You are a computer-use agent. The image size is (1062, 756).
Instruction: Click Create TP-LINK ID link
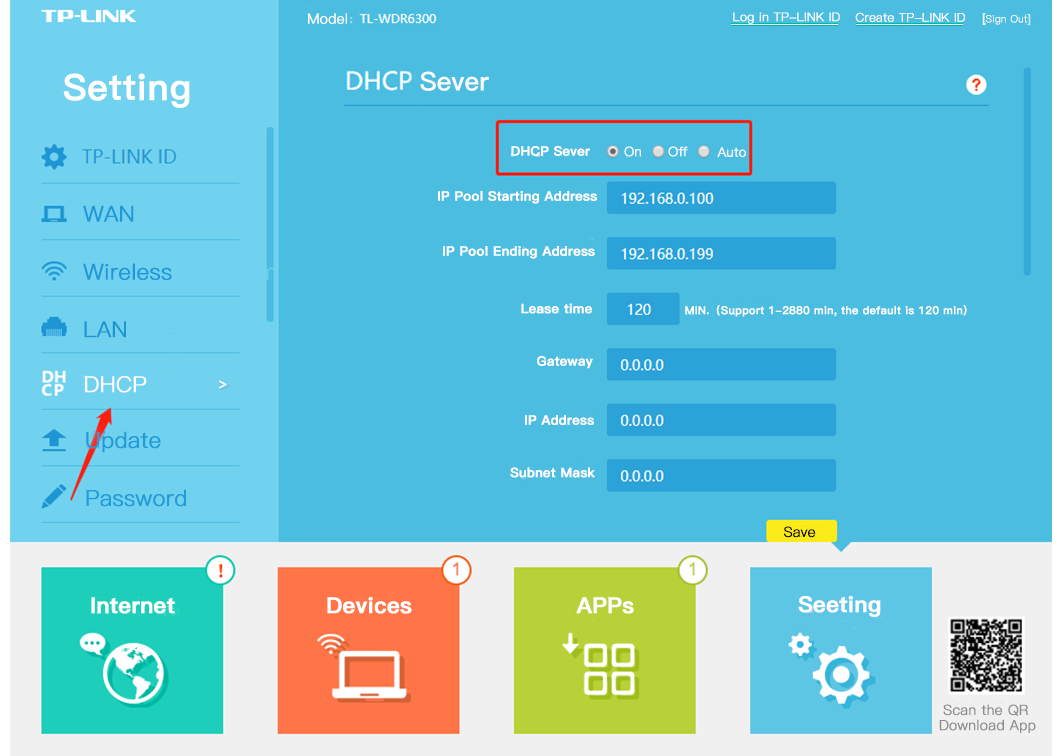point(910,18)
